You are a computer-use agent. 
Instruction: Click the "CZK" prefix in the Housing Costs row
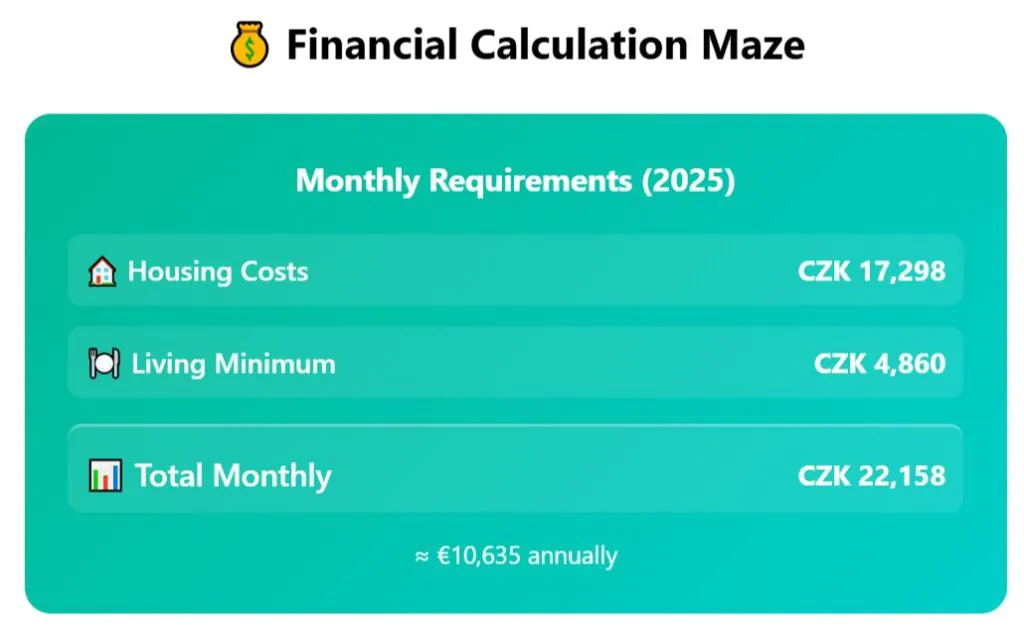point(824,271)
